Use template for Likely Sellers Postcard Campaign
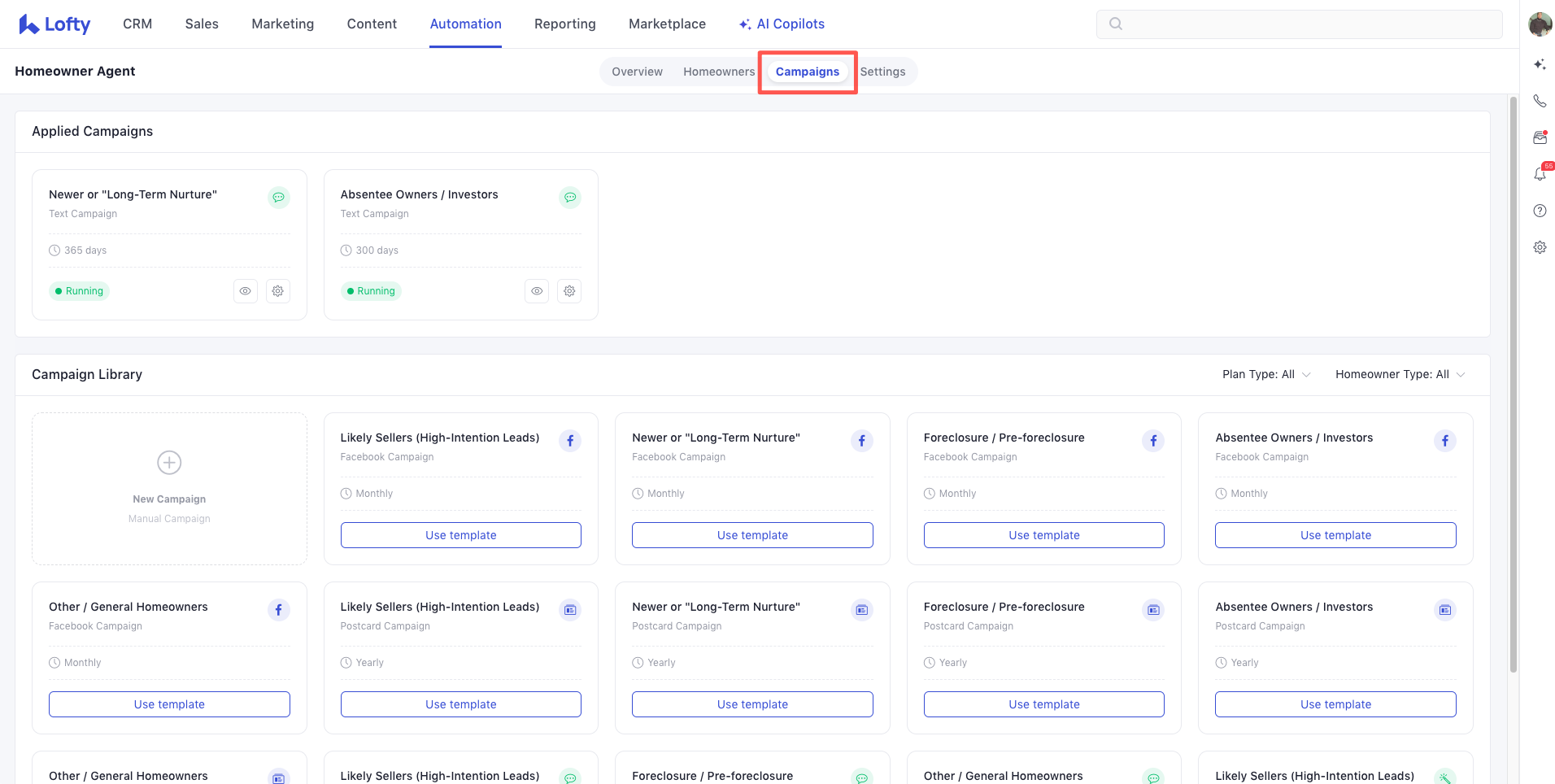1555x784 pixels. [460, 704]
